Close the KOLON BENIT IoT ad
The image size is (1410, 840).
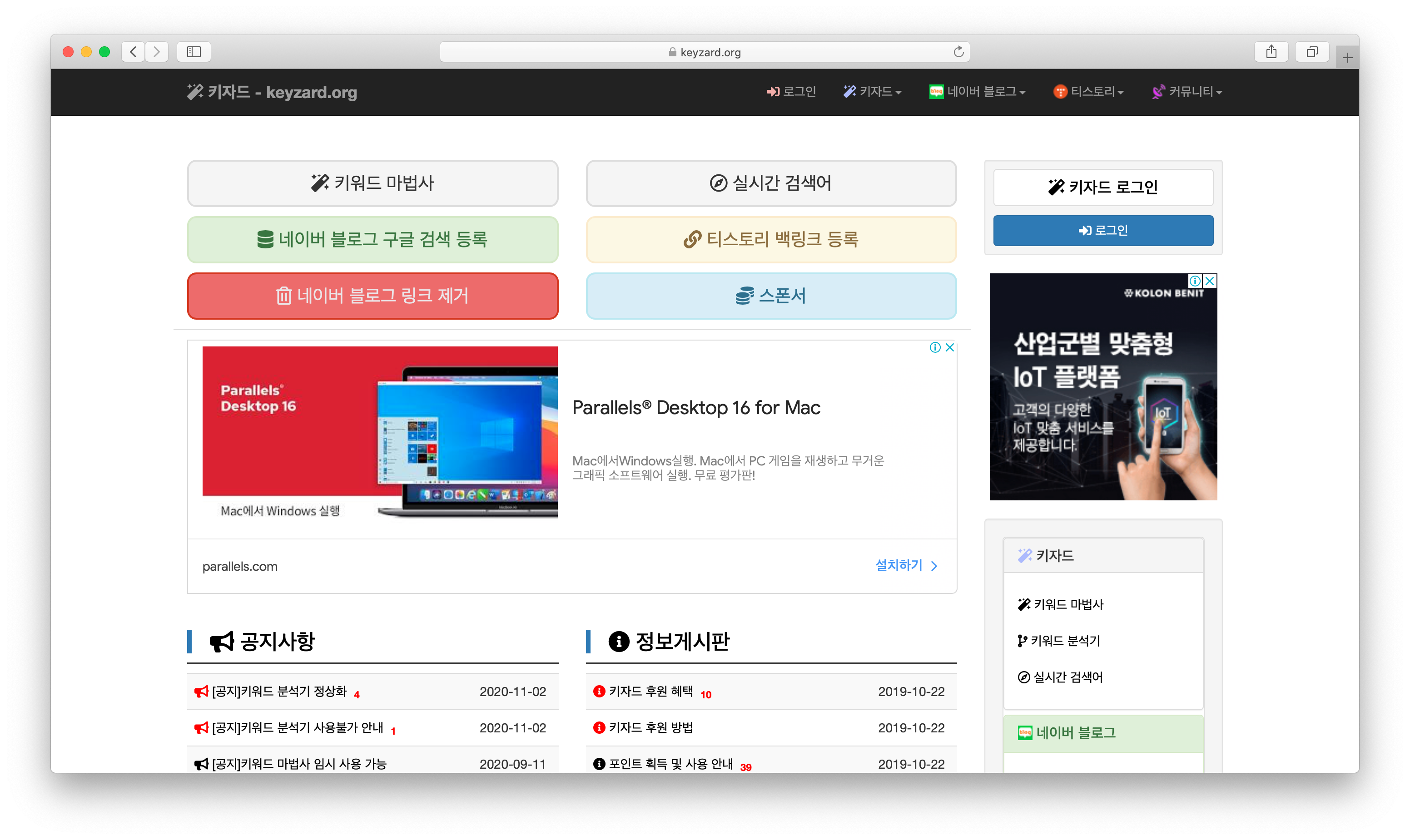1210,282
